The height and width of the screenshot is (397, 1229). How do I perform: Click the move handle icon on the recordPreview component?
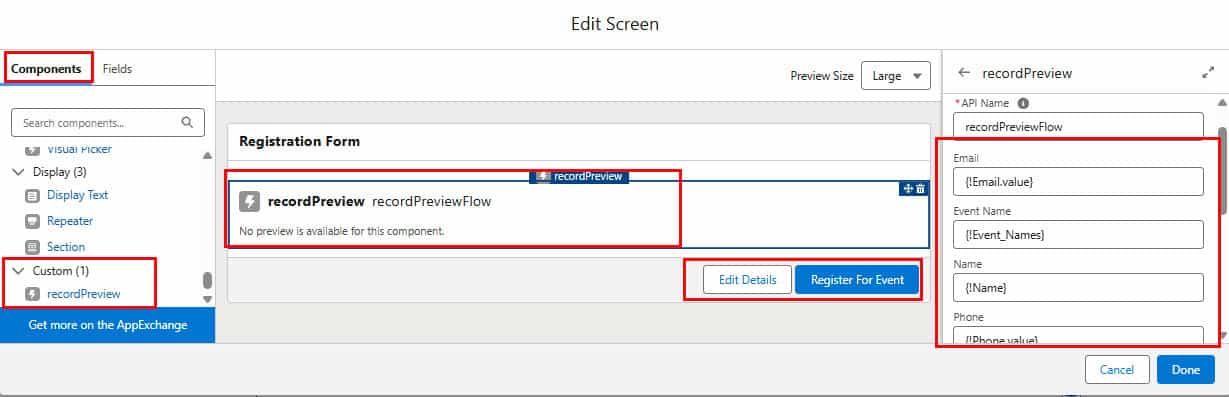[x=908, y=188]
